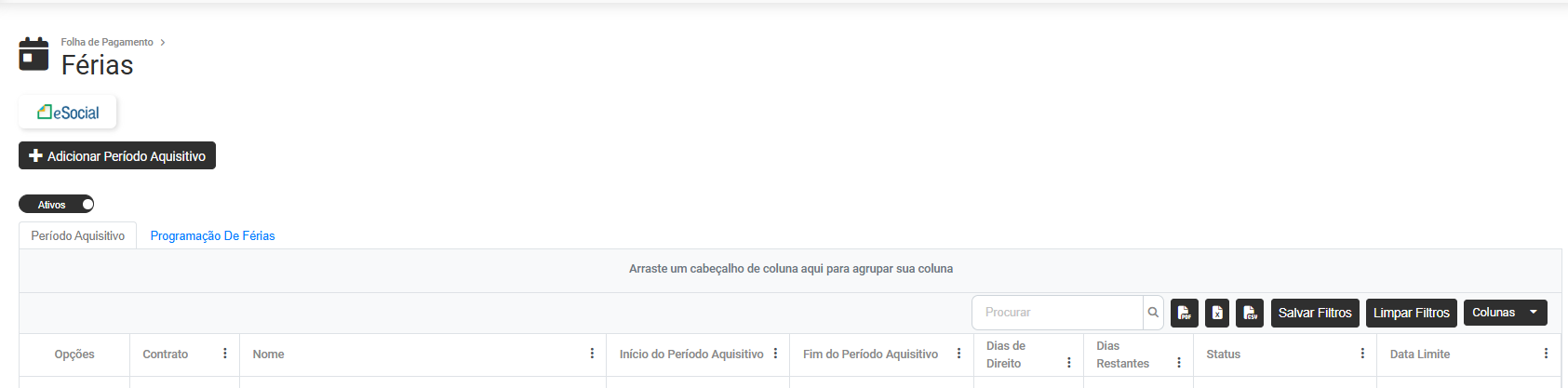Click Adicionar Período Aquisitivo button
This screenshot has width=1568, height=388.
click(x=117, y=156)
